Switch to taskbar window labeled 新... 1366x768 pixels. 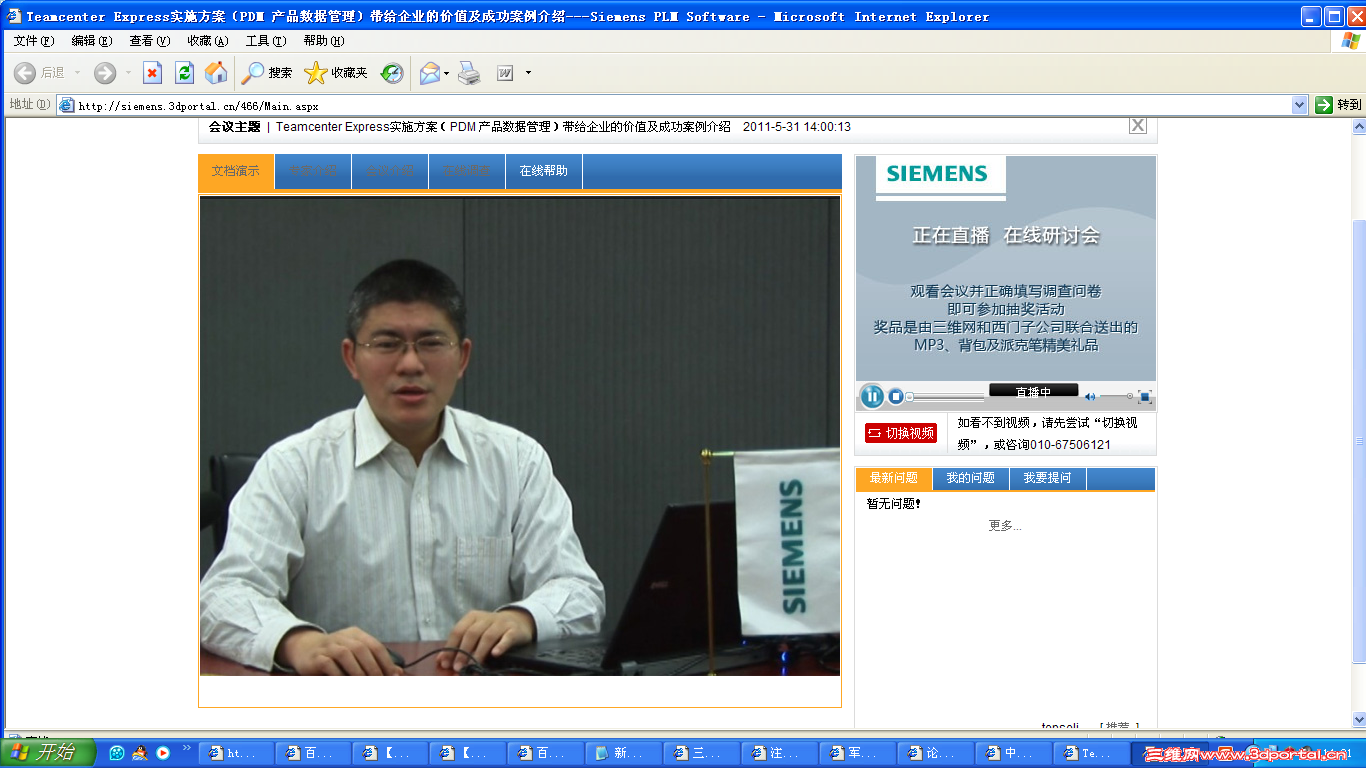pos(624,753)
